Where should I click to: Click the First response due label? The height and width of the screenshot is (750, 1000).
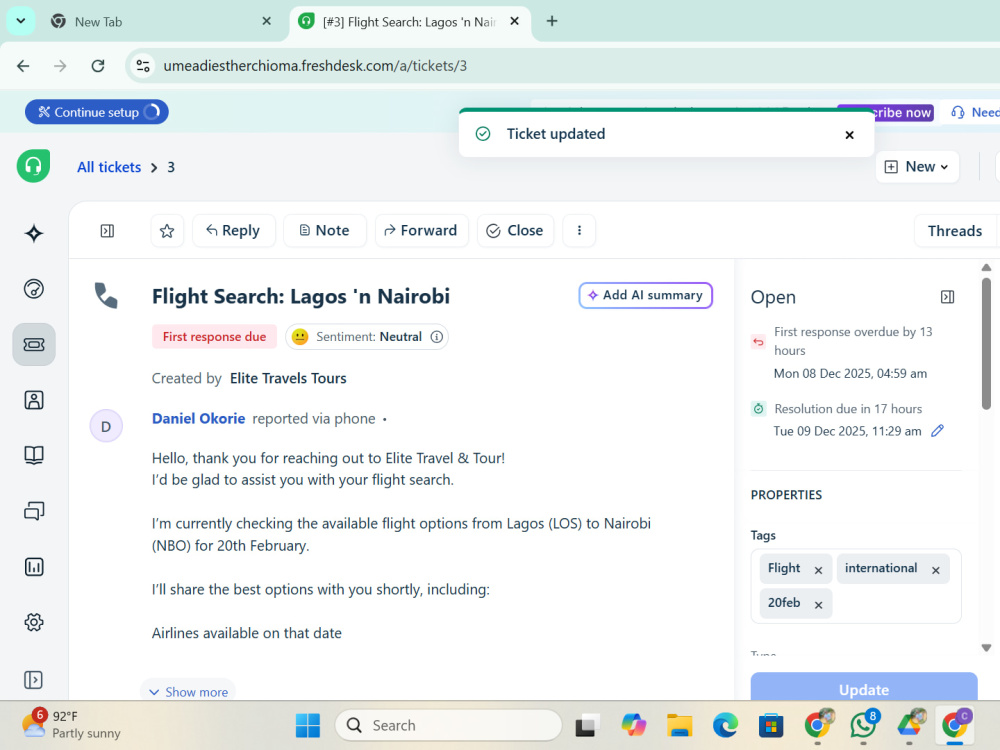point(214,337)
